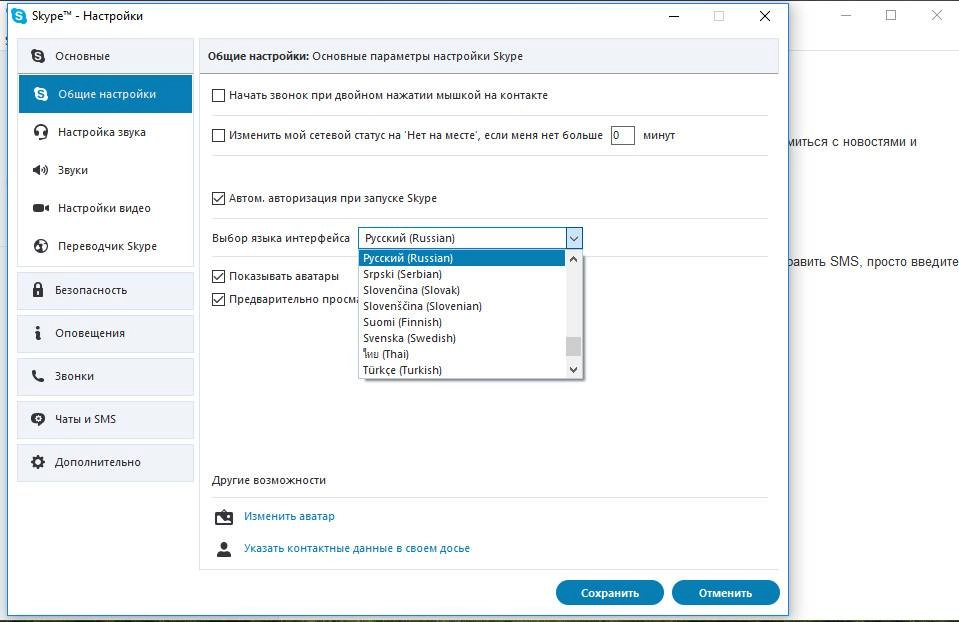The width and height of the screenshot is (959, 622).
Task: Open the Безопасность section
Action: pos(105,290)
